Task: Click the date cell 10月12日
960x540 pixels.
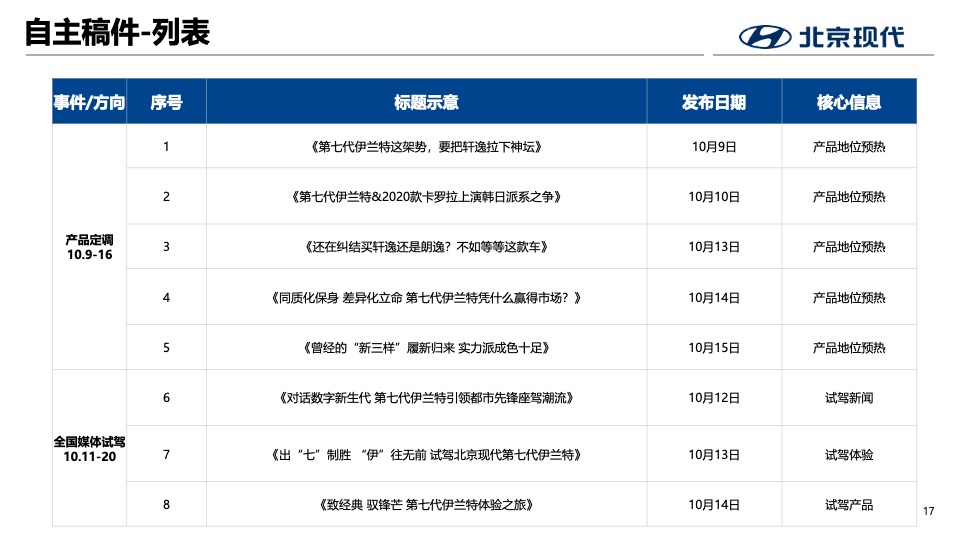Action: tap(714, 398)
